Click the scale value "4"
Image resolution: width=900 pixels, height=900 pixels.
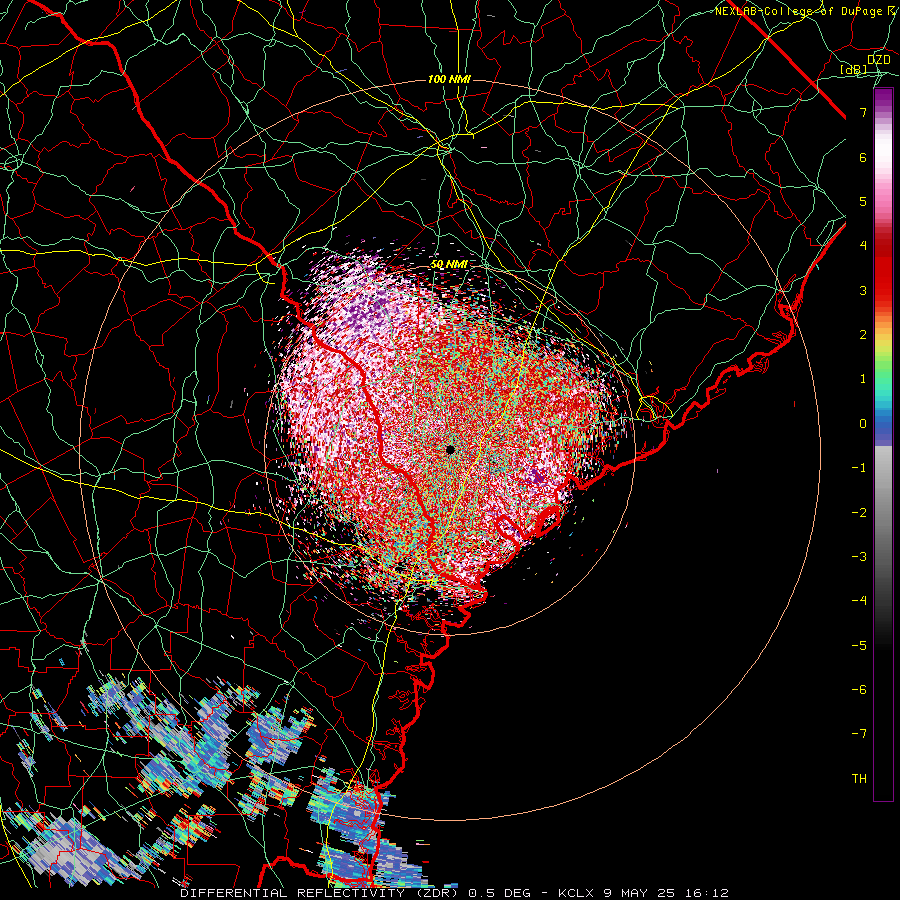tap(863, 246)
